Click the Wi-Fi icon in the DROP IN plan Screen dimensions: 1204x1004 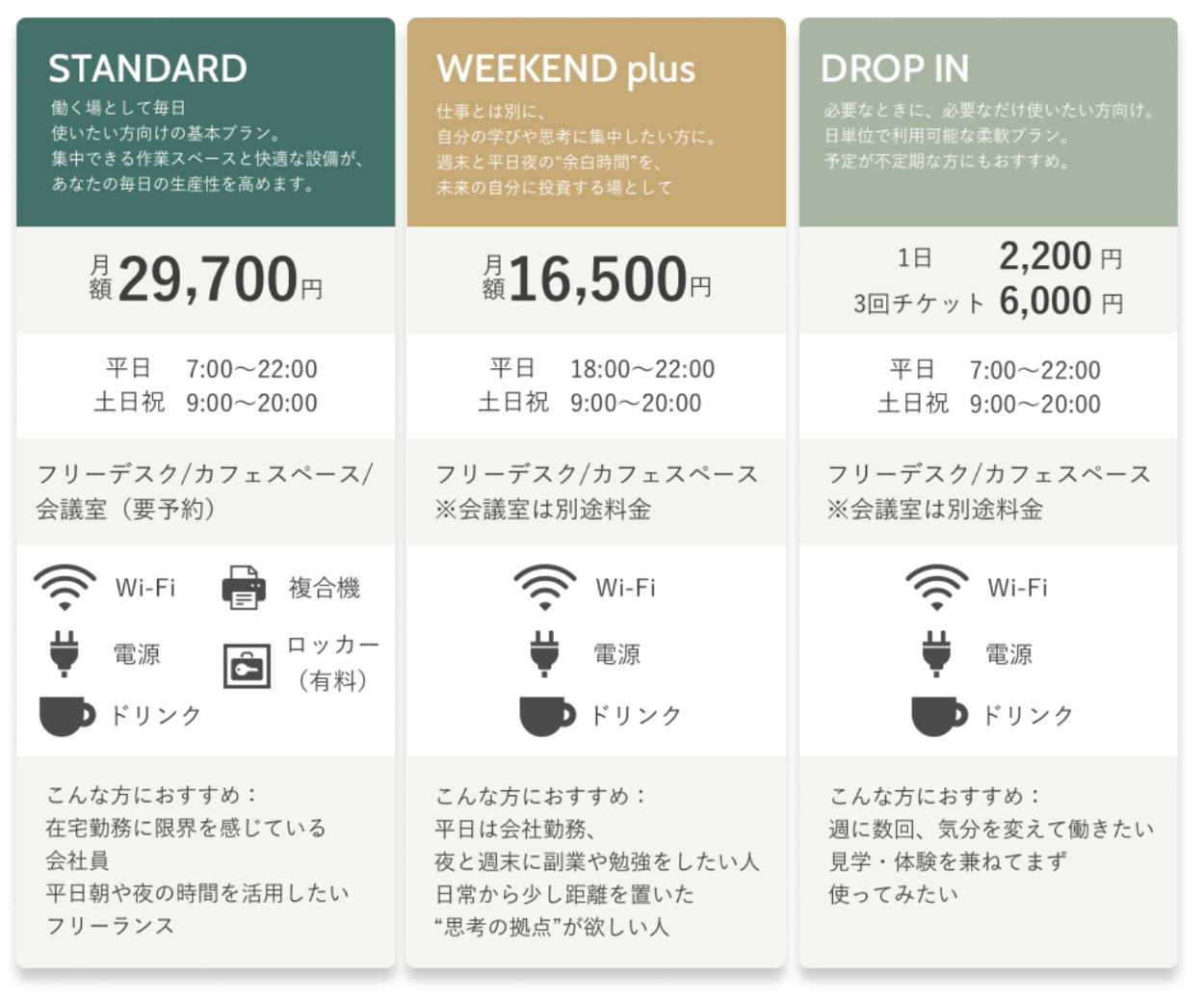936,587
